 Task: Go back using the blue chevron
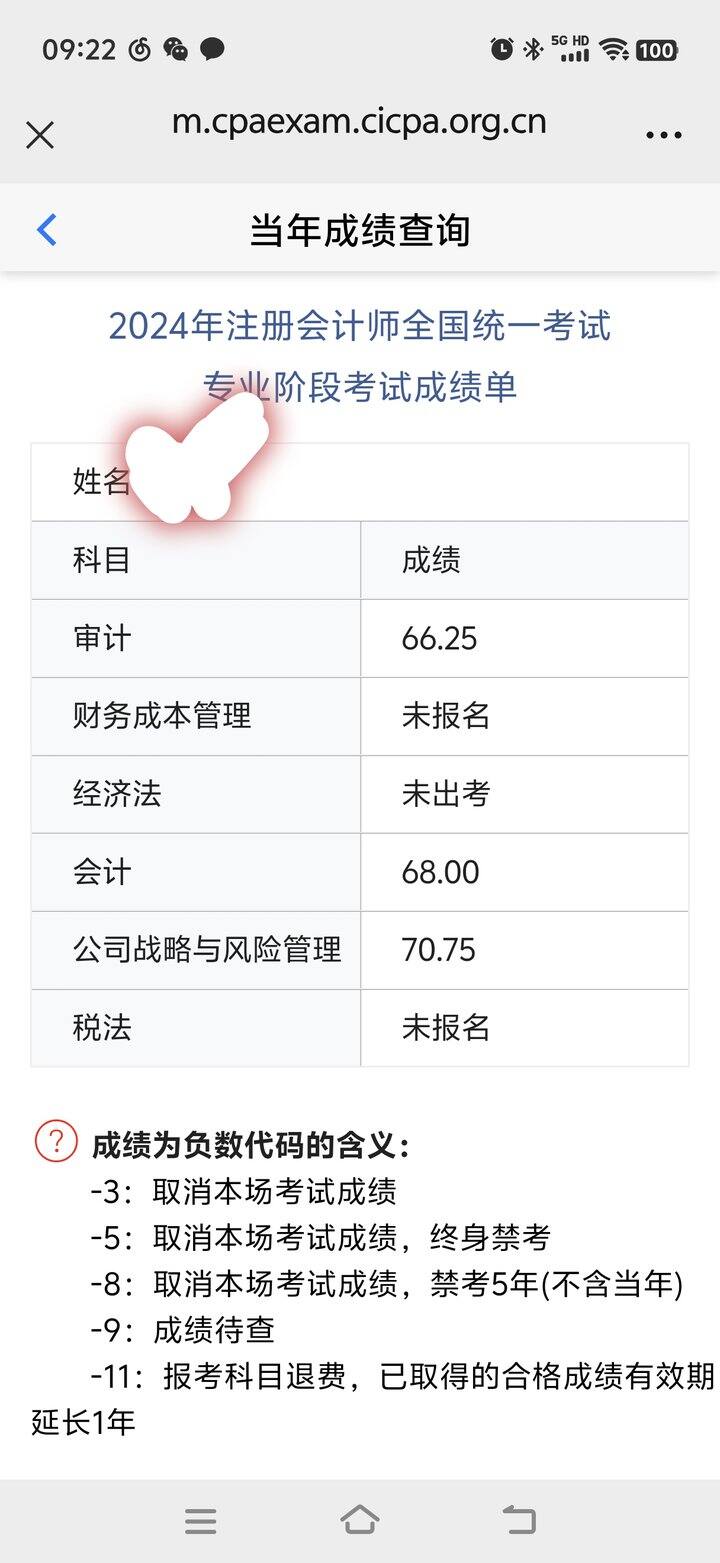tap(47, 230)
